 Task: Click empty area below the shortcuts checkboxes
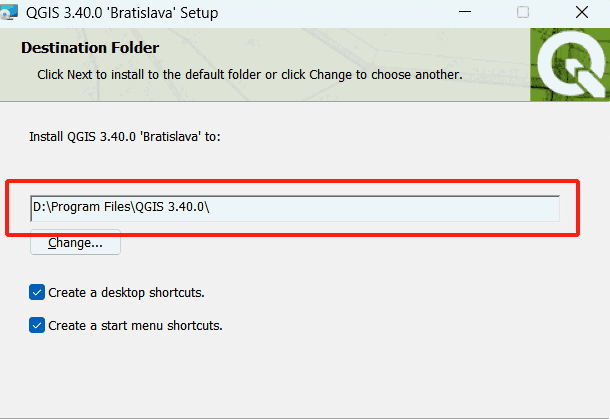pyautogui.click(x=300, y=375)
